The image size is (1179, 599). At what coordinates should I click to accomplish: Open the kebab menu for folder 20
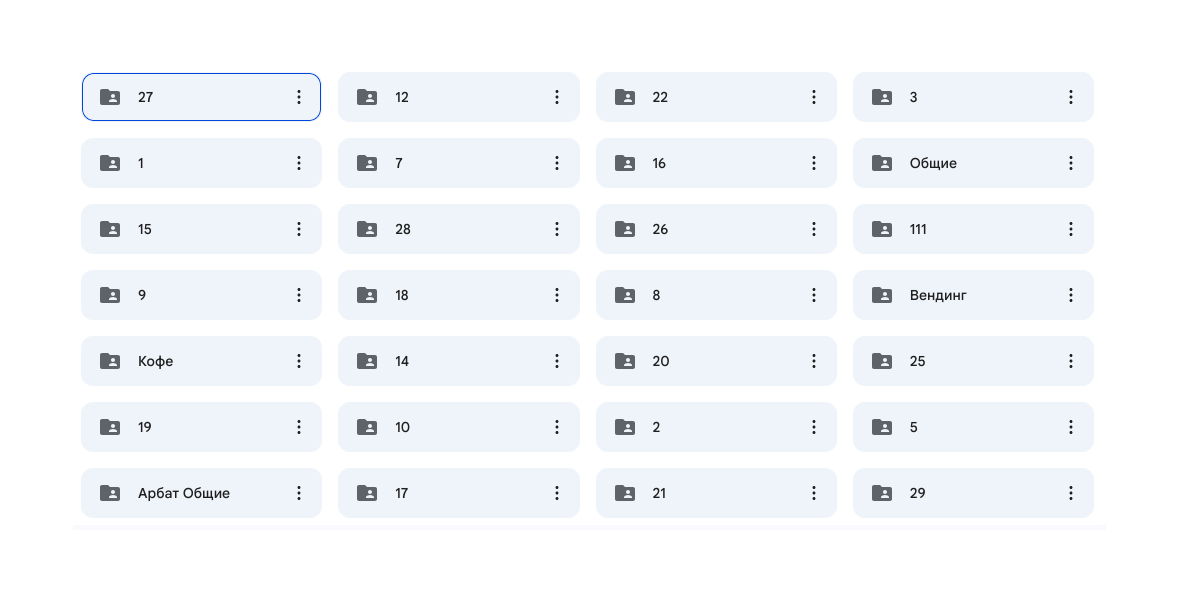pos(814,362)
